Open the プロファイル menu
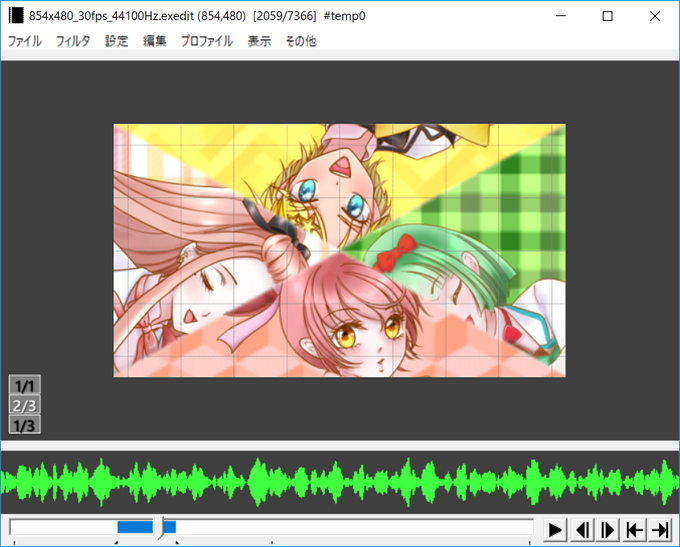Image resolution: width=680 pixels, height=547 pixels. tap(207, 41)
